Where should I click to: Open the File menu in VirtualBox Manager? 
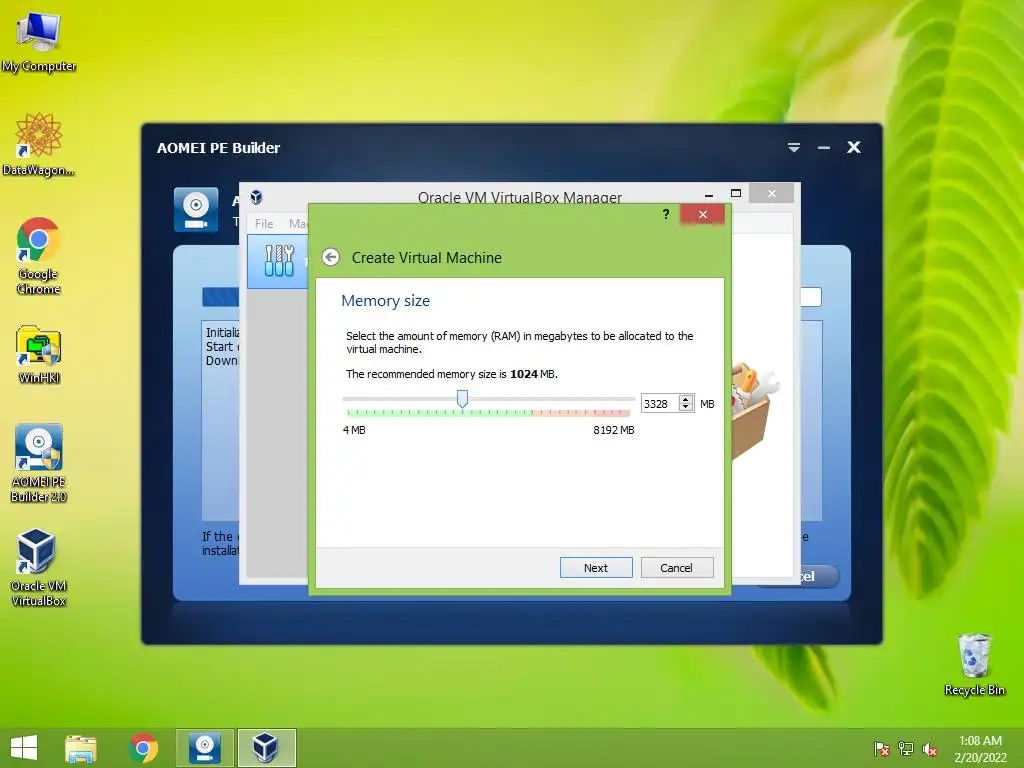coord(264,223)
